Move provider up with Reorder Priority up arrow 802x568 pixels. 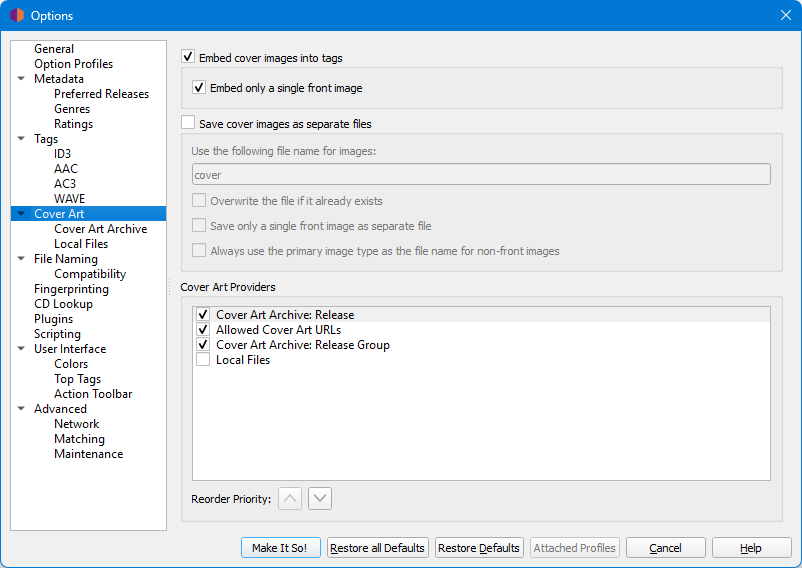(x=290, y=498)
